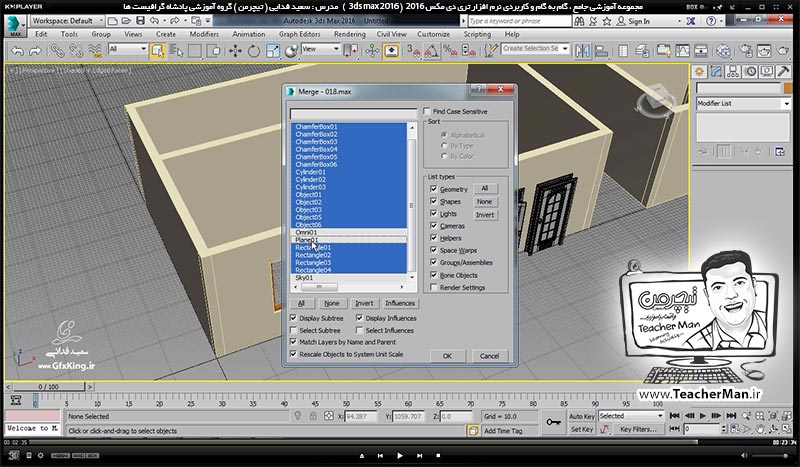Image resolution: width=800 pixels, height=467 pixels.
Task: Activate the Unlink Selection tool
Action: pyautogui.click(x=76, y=51)
